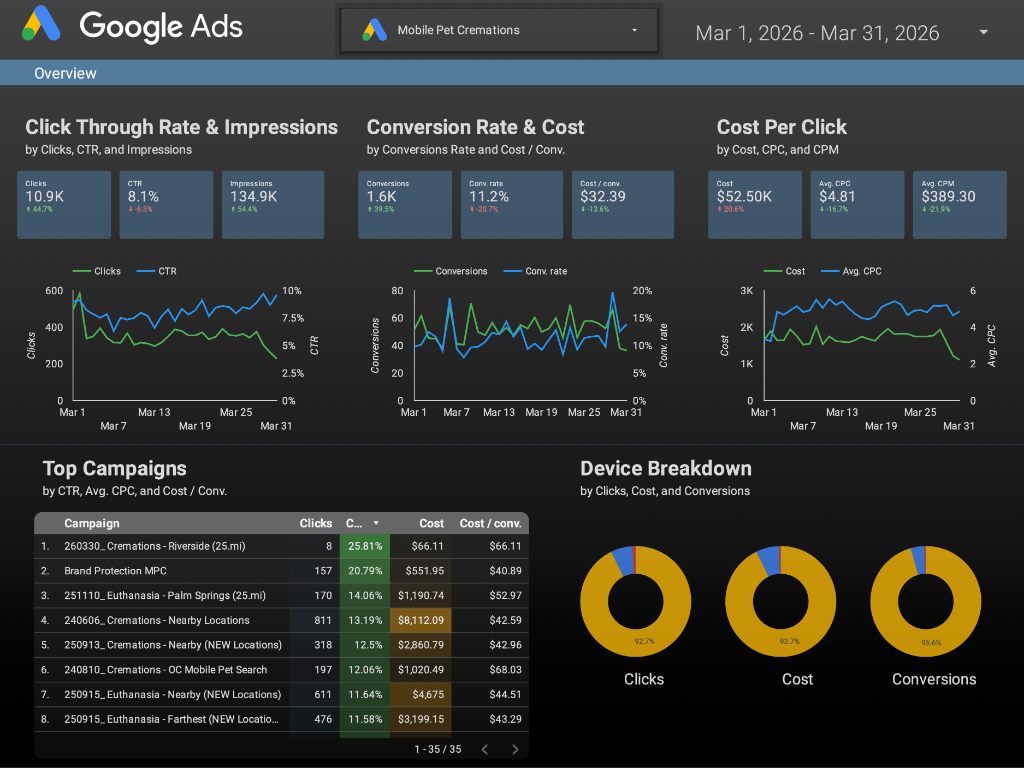
Task: Go to previous page of campaigns table
Action: coord(485,749)
